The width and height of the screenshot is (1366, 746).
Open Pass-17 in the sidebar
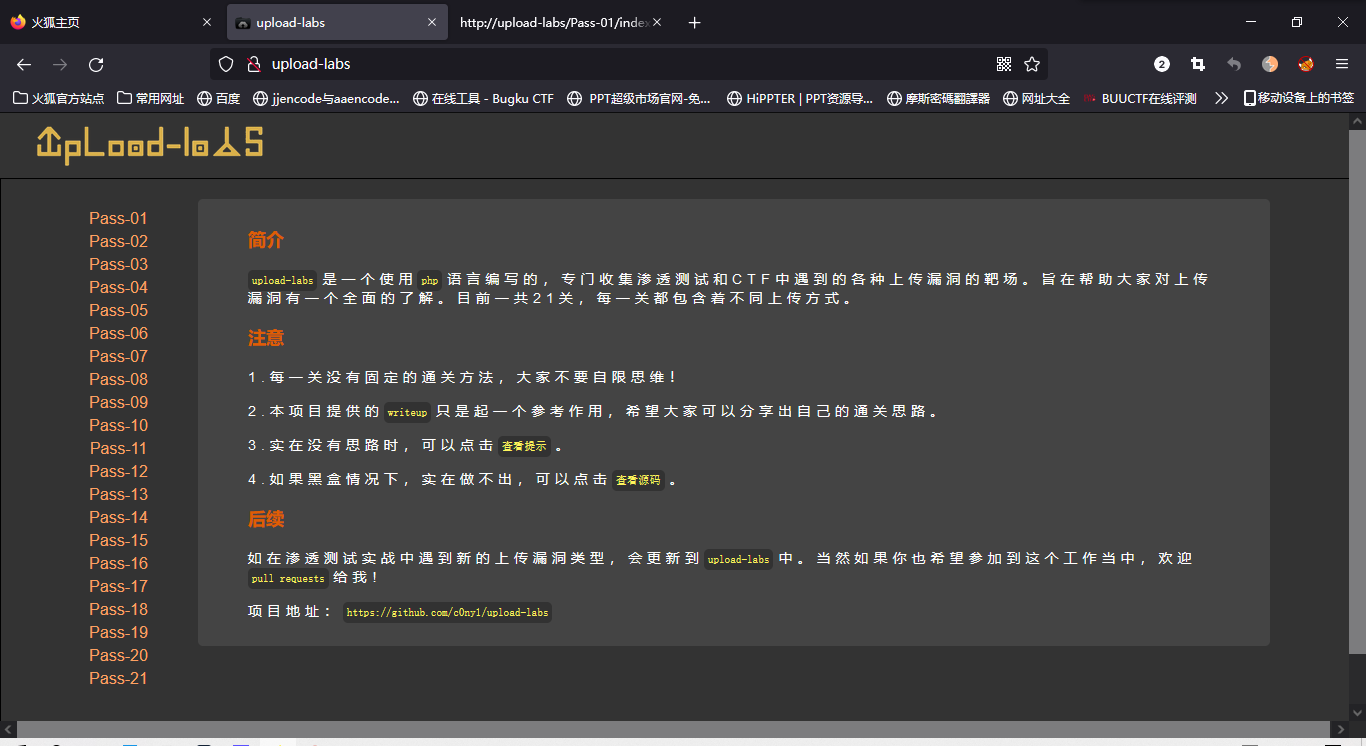[118, 586]
